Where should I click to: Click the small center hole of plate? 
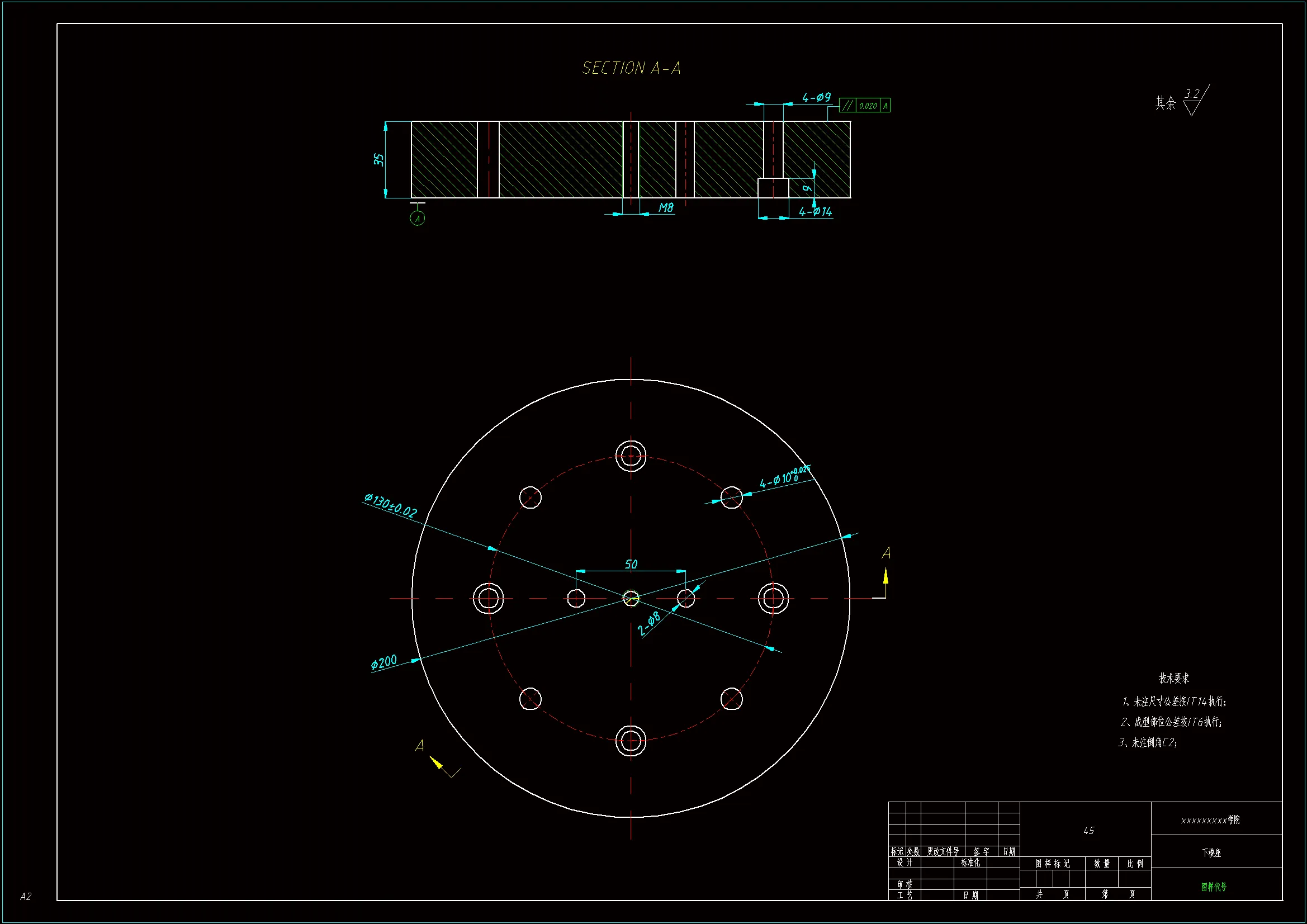[x=631, y=598]
